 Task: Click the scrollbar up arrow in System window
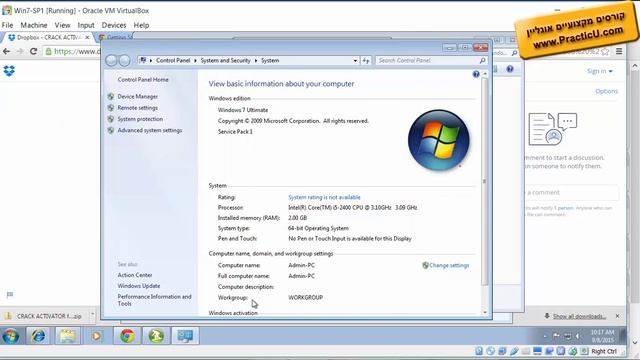point(485,74)
